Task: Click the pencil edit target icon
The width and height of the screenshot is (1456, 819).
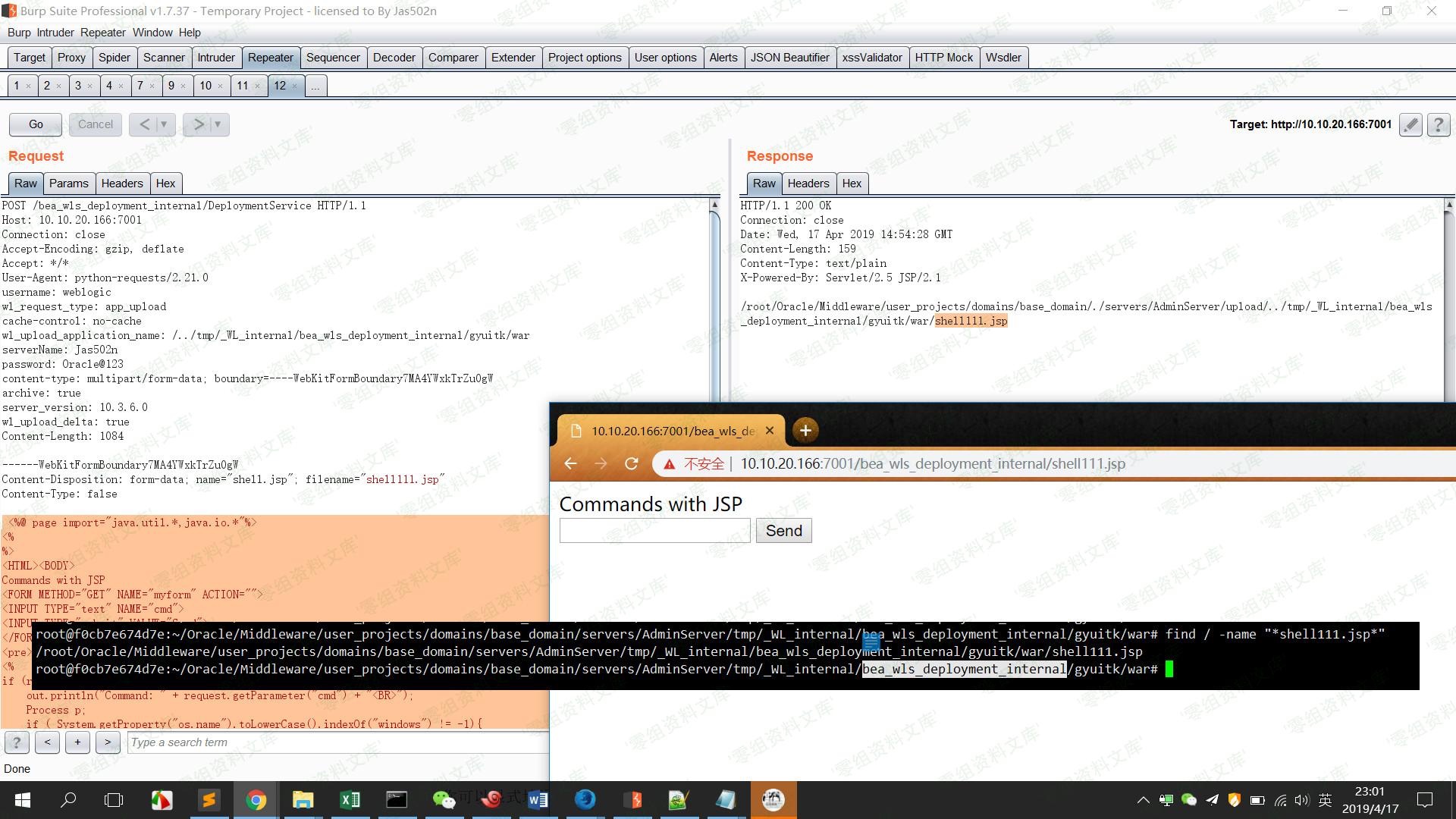Action: coord(1410,124)
